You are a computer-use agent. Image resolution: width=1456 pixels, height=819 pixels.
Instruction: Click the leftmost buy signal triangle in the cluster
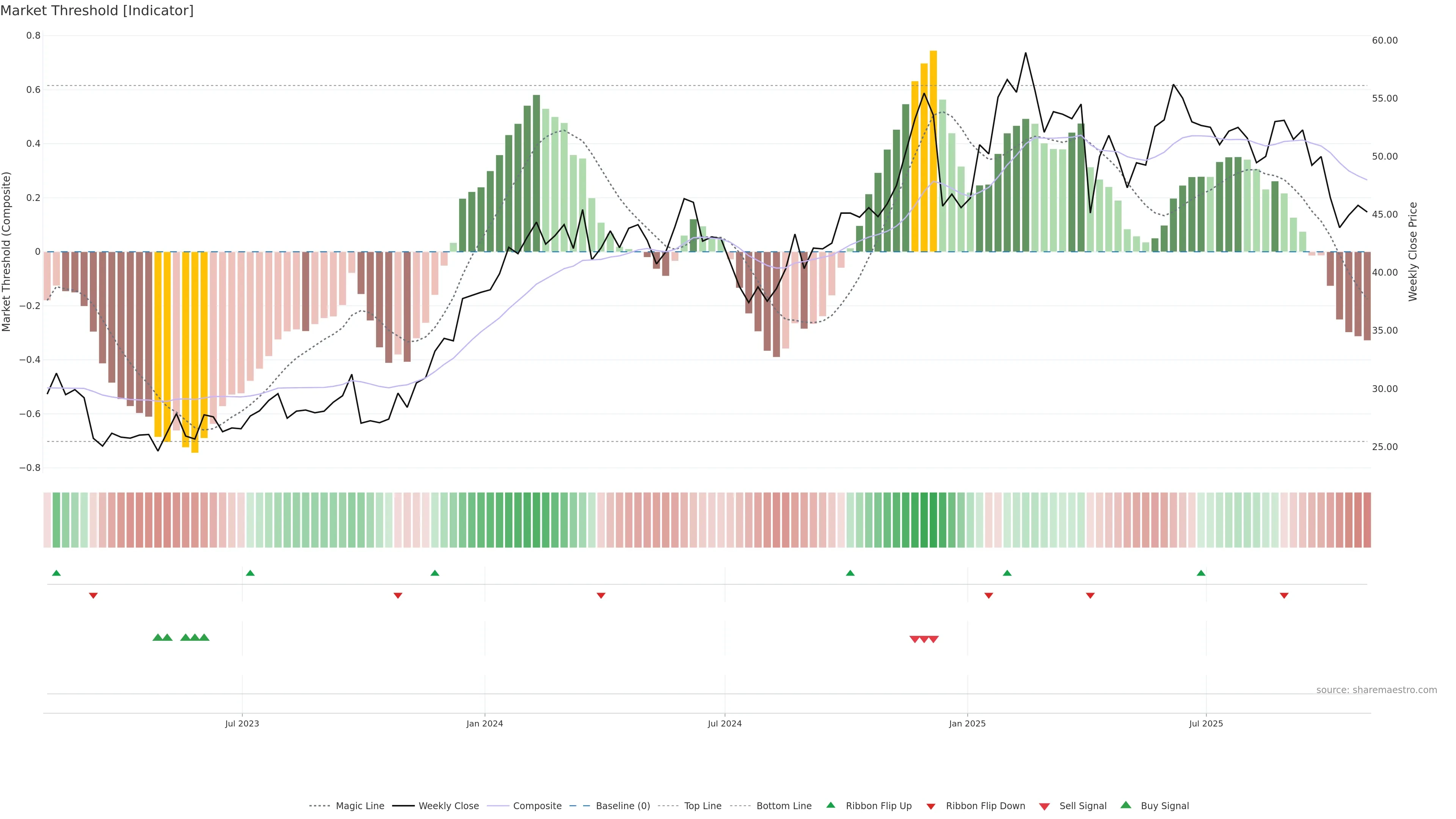tap(158, 637)
